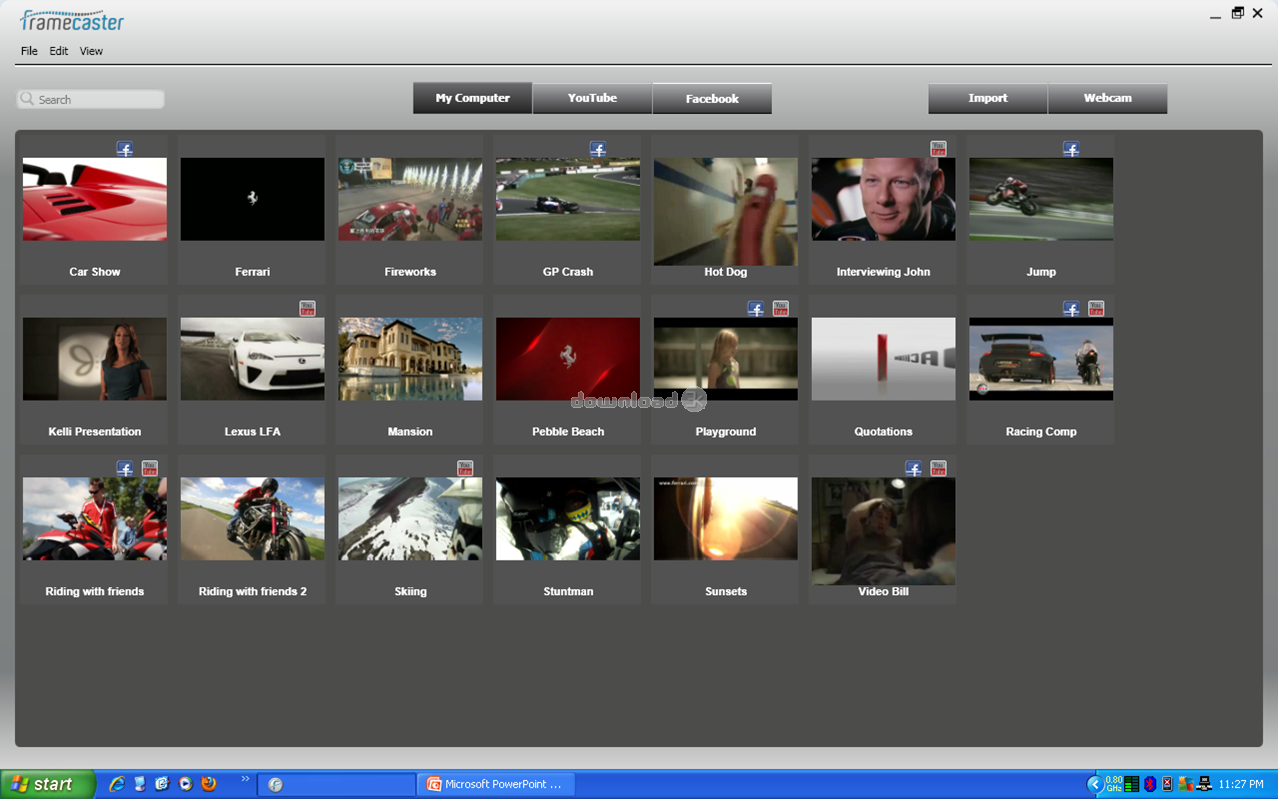Select the Pebble Beach thumbnail

coord(568,359)
